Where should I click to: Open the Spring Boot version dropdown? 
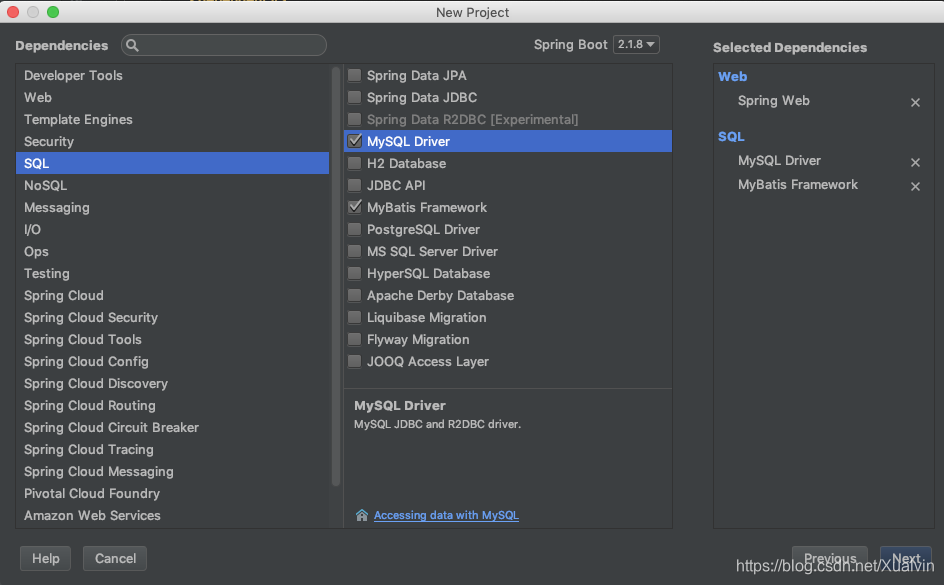coord(636,45)
